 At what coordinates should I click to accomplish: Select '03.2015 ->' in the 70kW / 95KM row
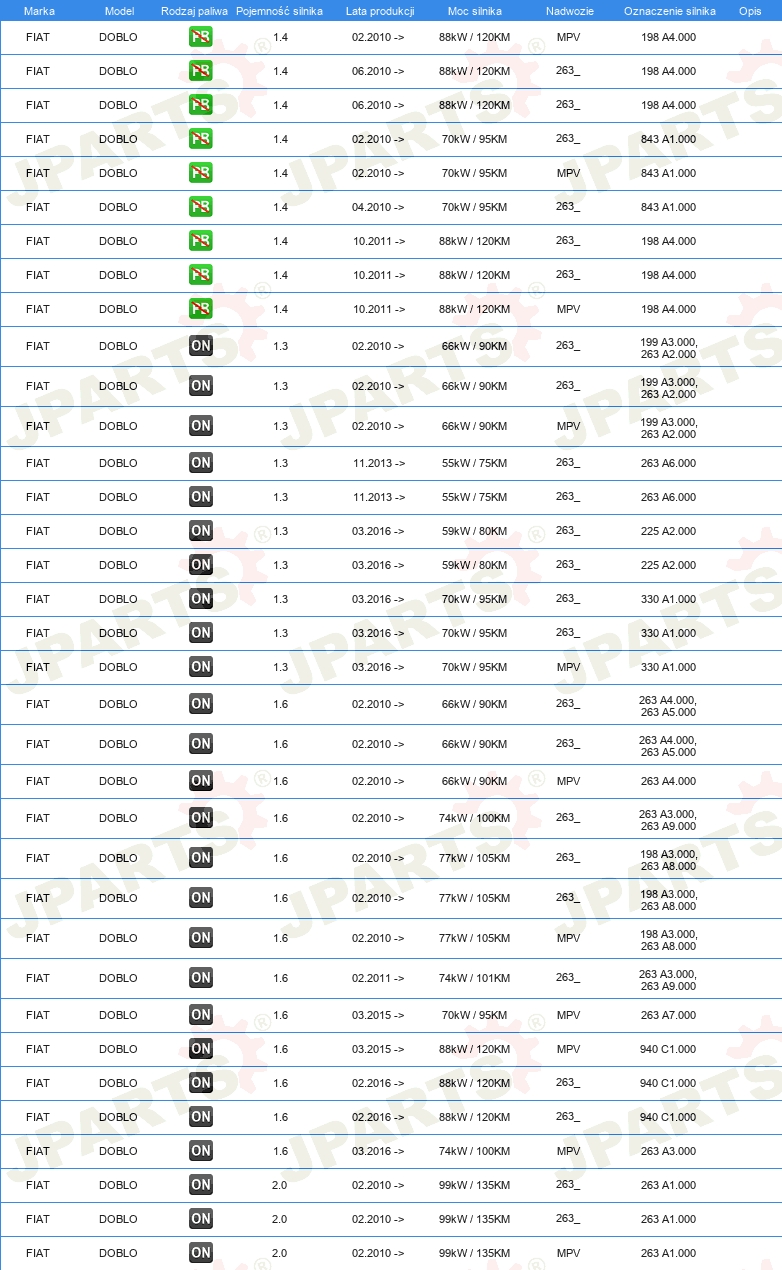pos(378,1015)
